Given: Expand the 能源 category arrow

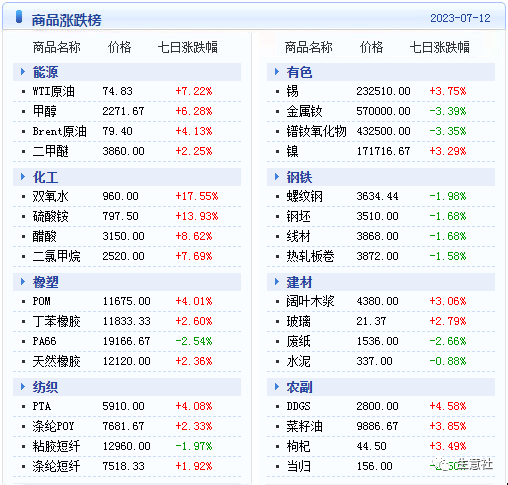Looking at the screenshot, I should 23,72.
